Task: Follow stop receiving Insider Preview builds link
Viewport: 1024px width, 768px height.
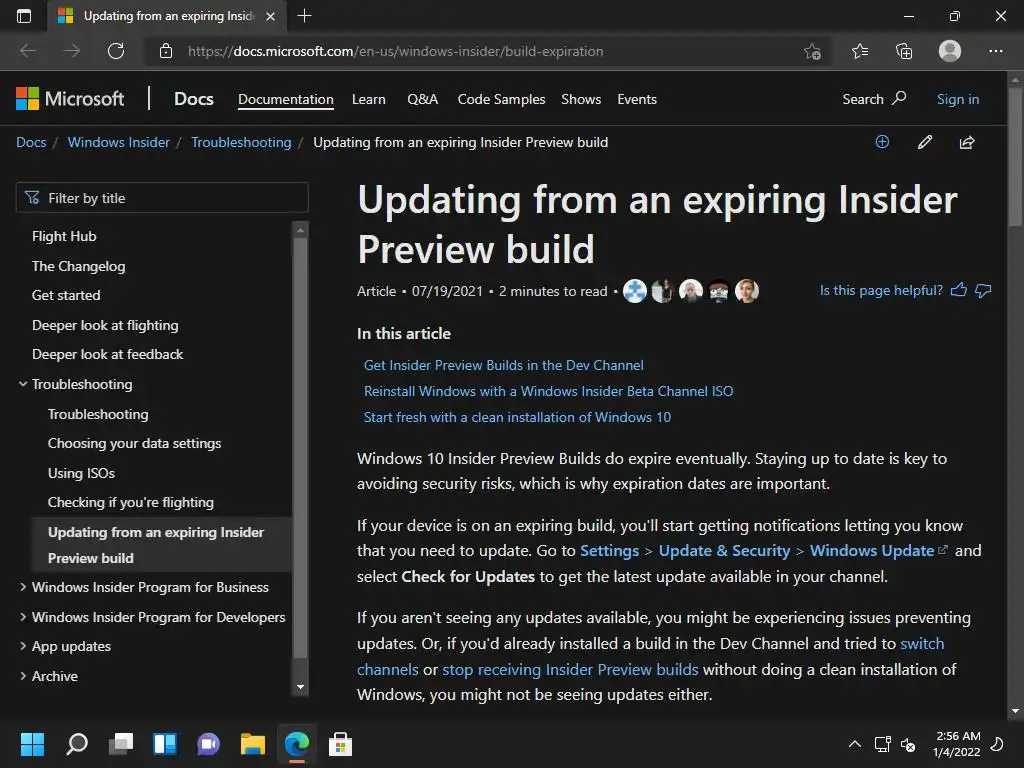Action: (570, 669)
